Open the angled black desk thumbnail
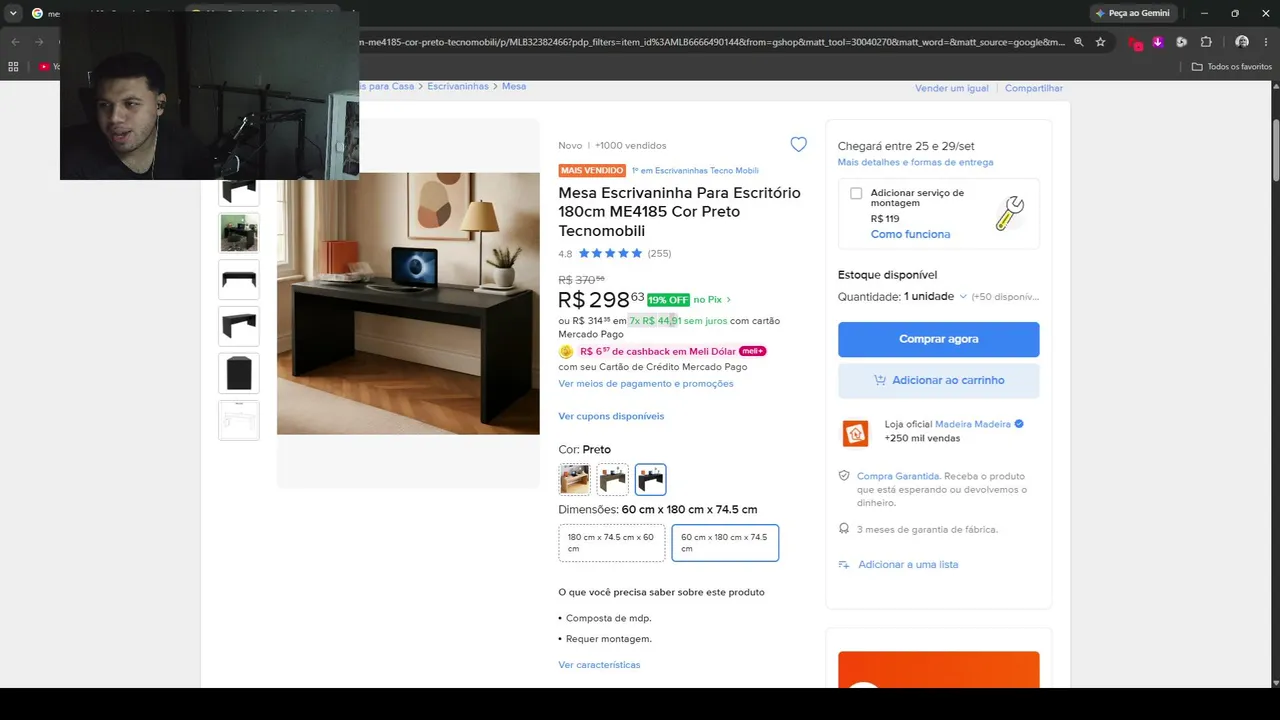 pos(239,326)
